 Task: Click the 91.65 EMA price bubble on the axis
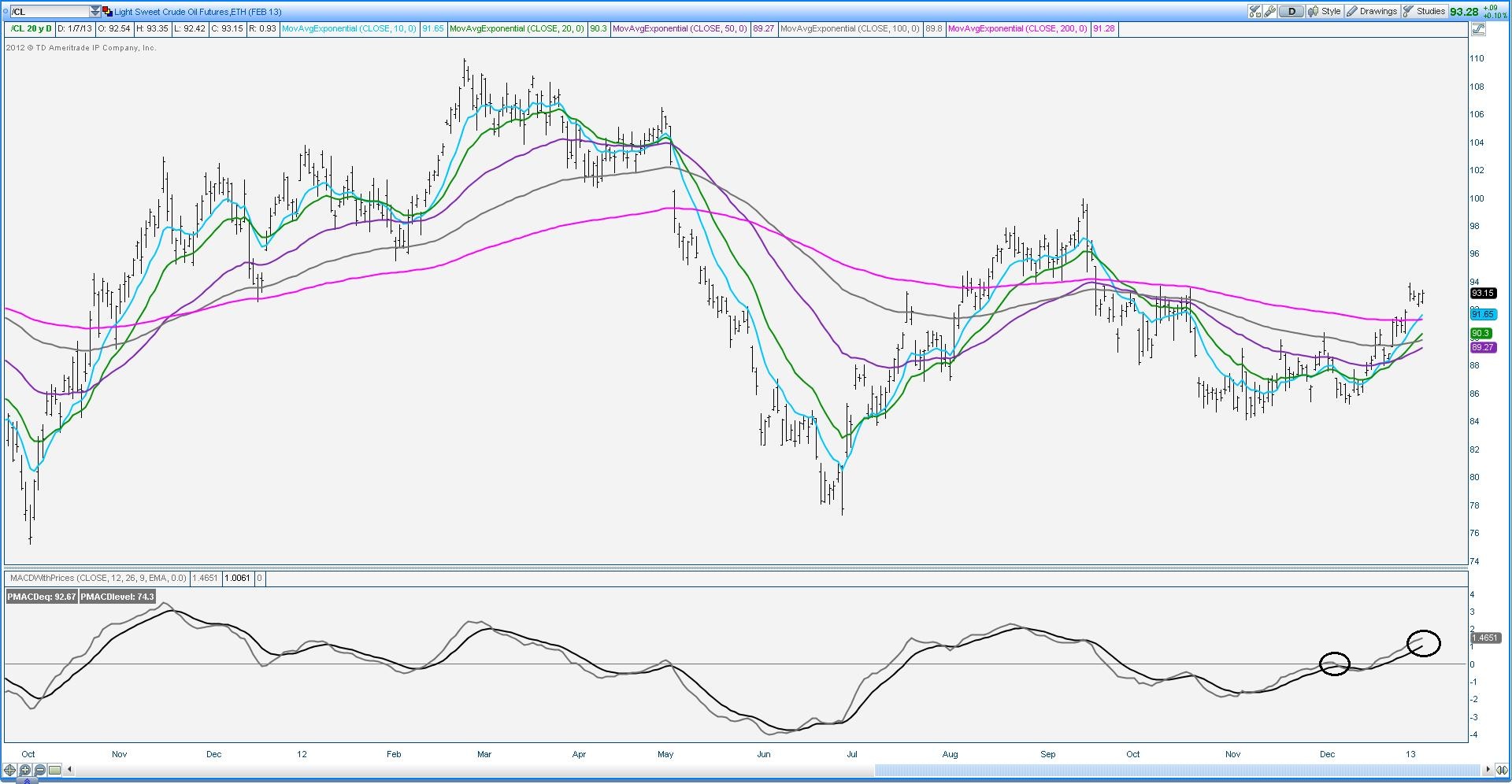click(x=1483, y=314)
